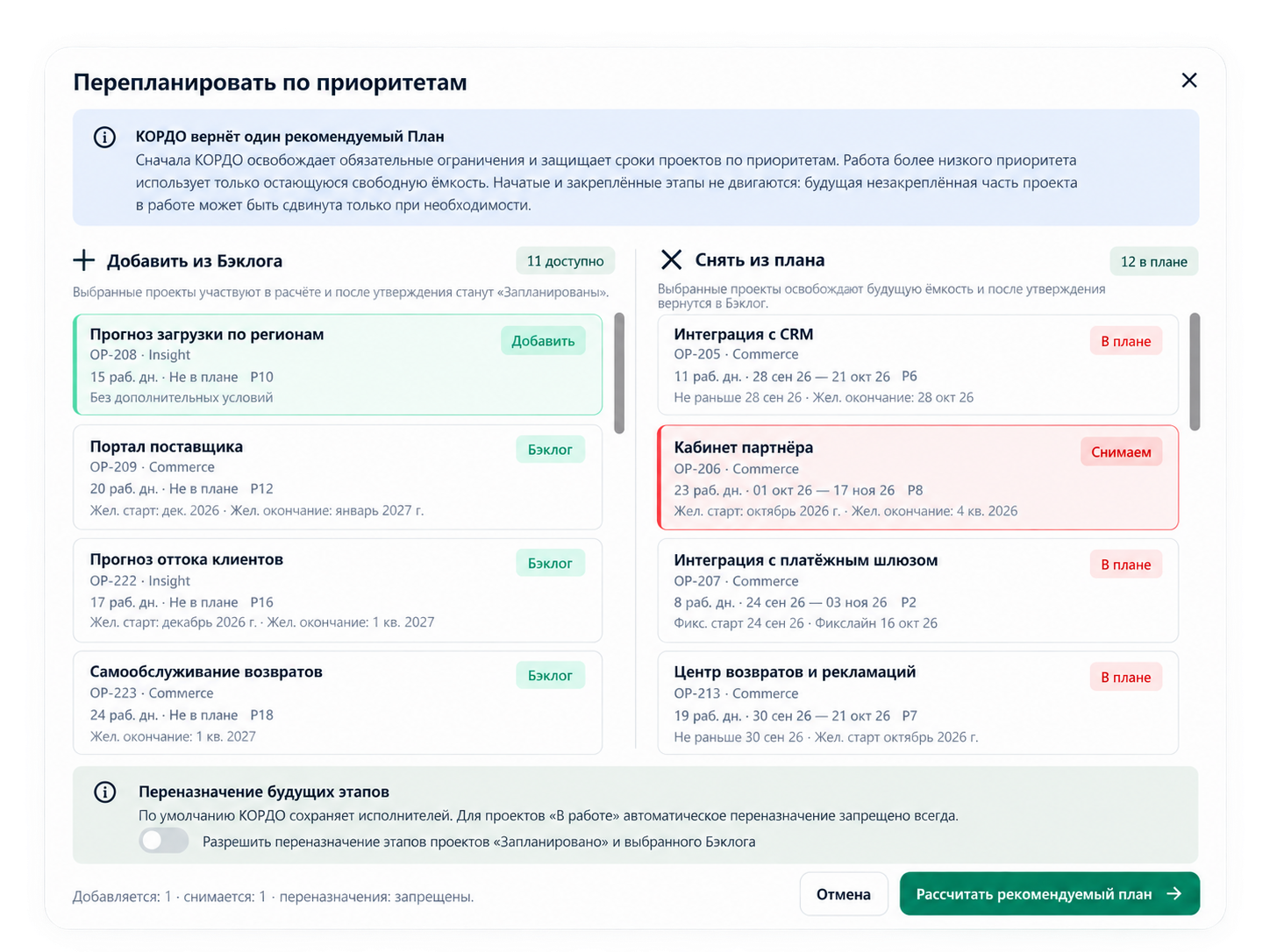Click OP-209 · Commerce label
This screenshot has width=1270, height=952.
[153, 467]
